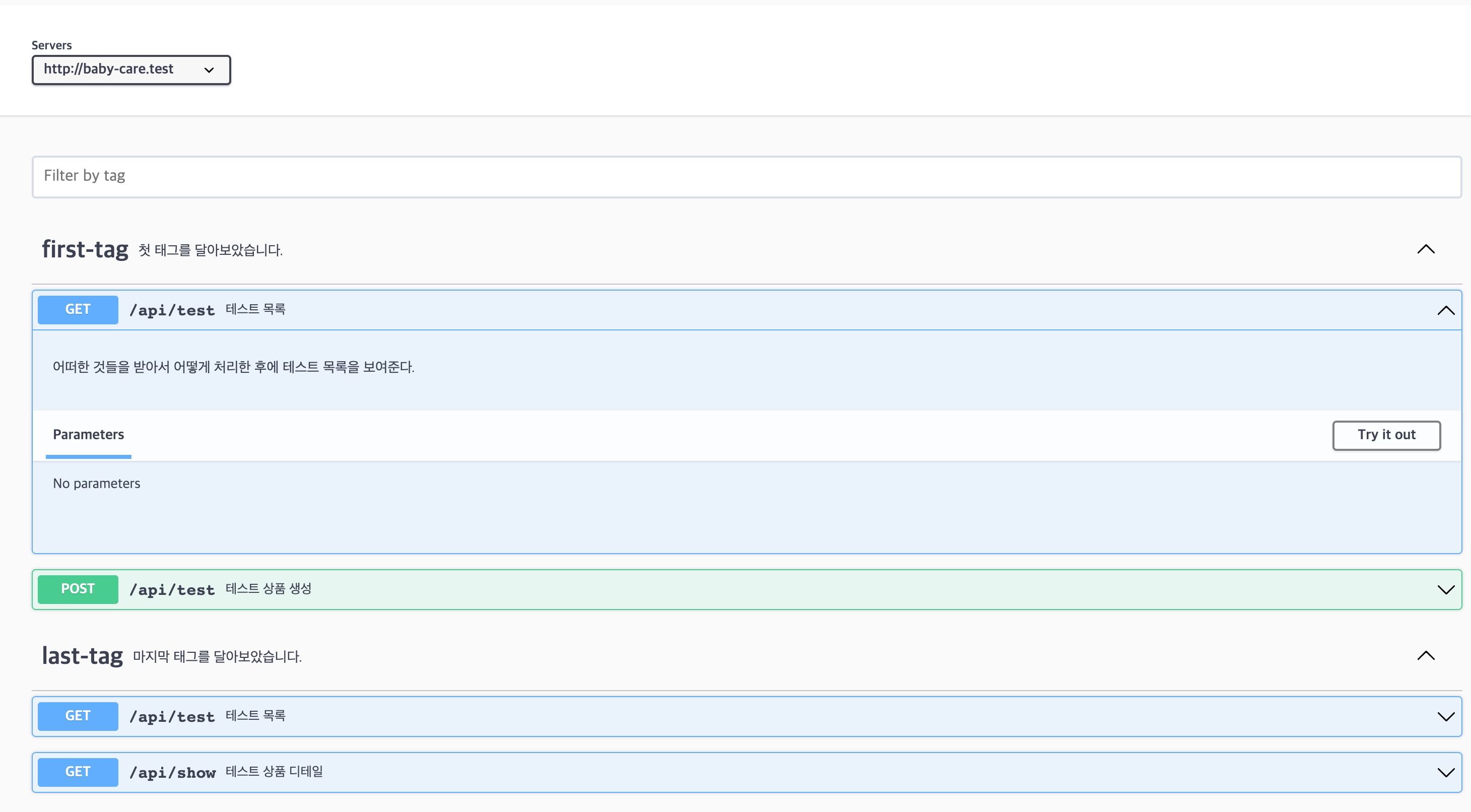
Task: Expand the POST /api/test chevron arrow
Action: click(1445, 590)
